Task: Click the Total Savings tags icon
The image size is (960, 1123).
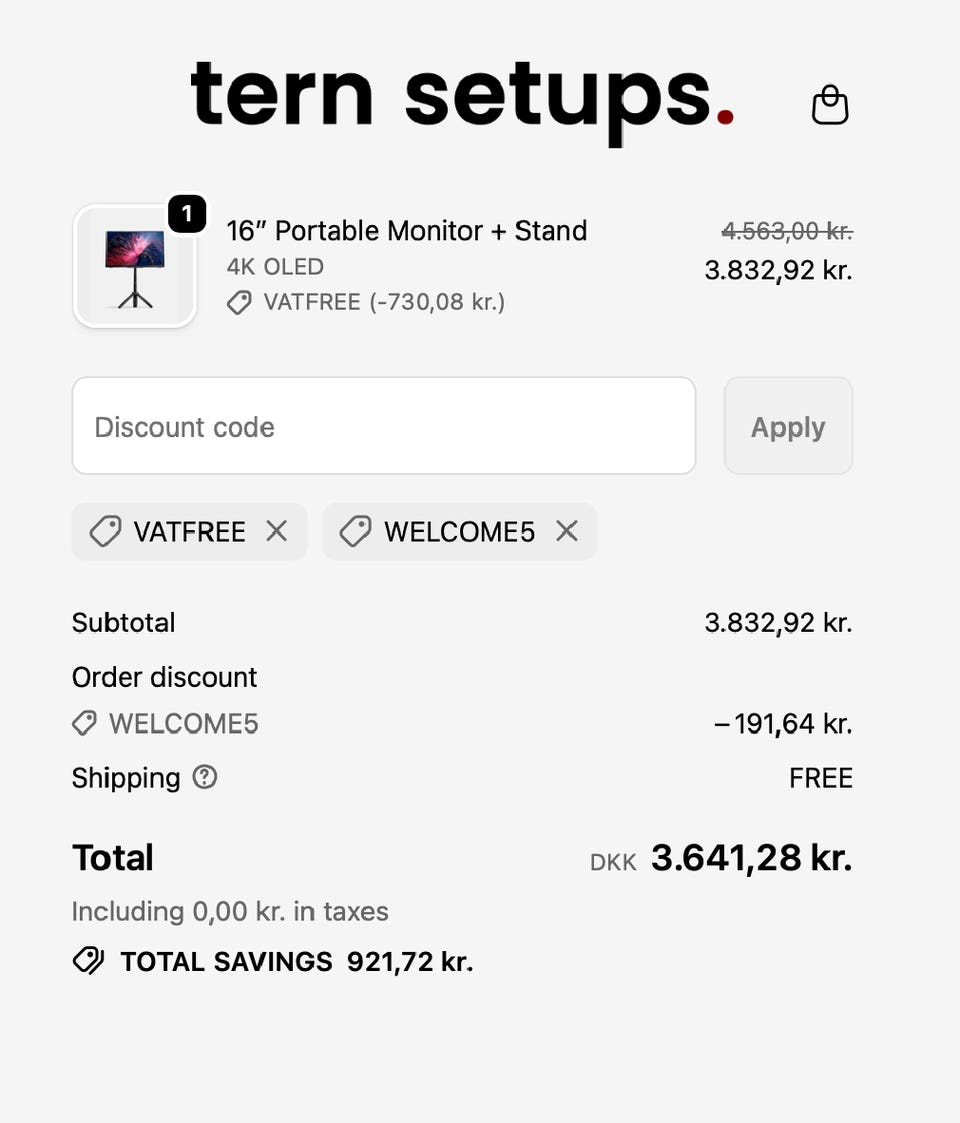Action: click(x=88, y=961)
